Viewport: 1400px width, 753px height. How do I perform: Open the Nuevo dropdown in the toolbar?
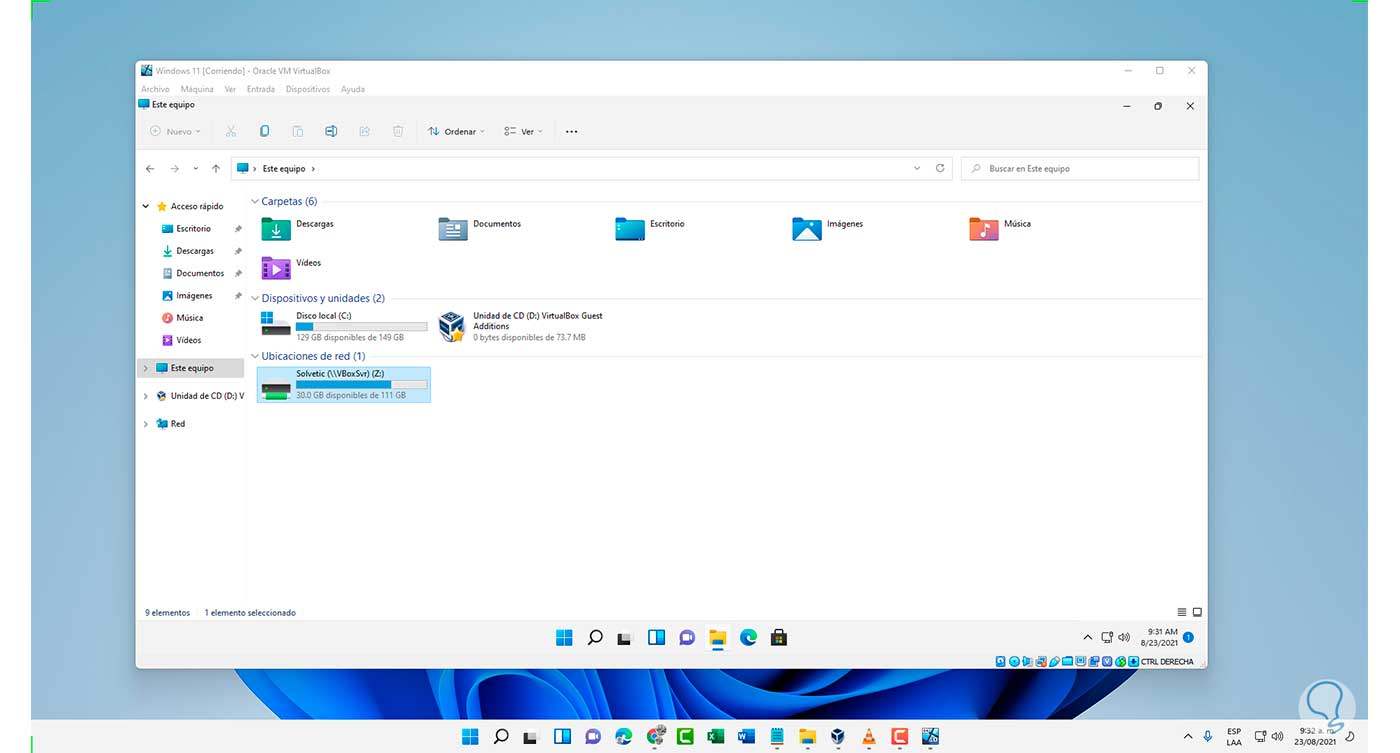coord(175,131)
